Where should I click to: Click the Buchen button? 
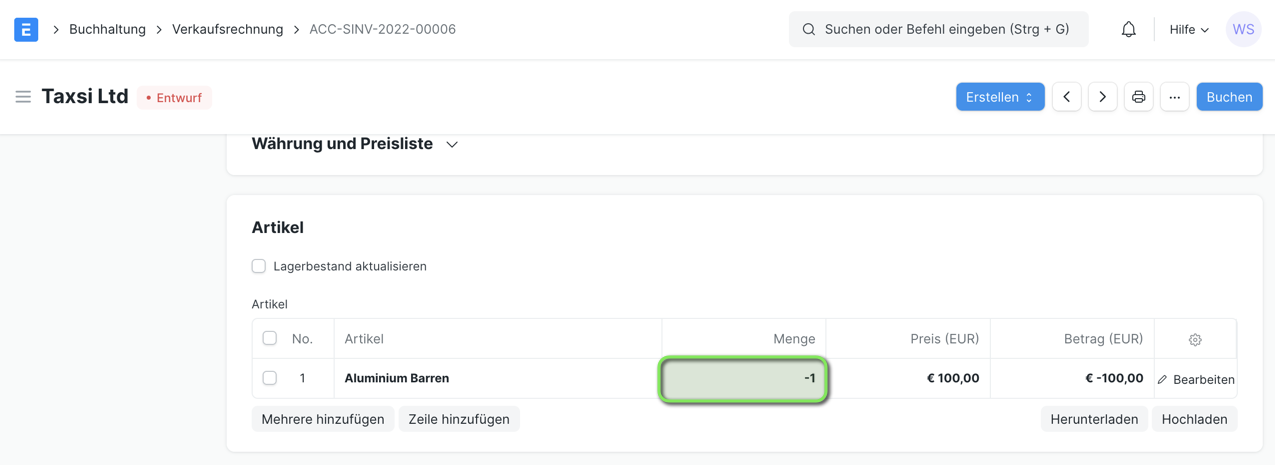1229,97
